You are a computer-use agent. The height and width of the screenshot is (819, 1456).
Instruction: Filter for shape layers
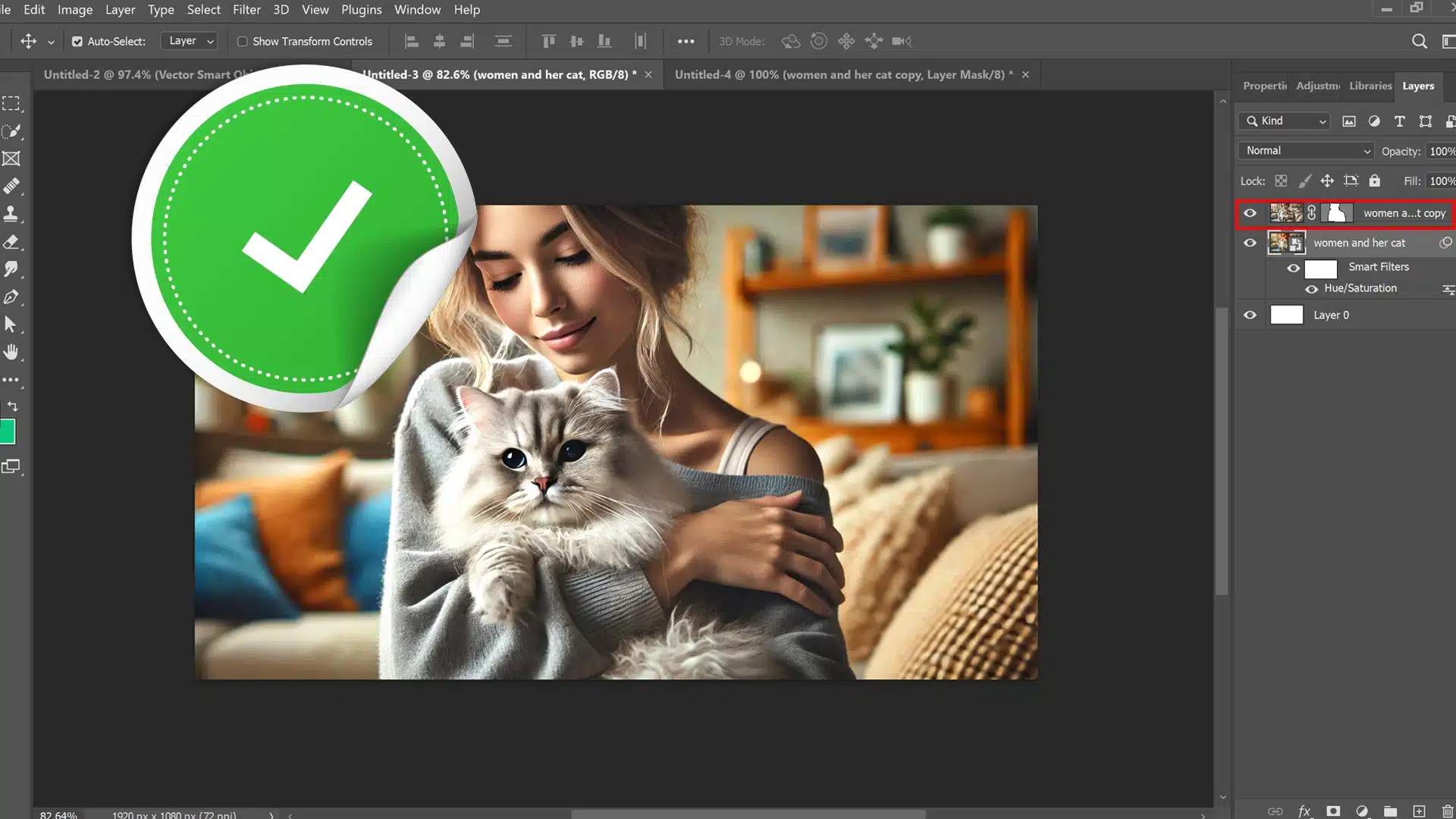click(x=1426, y=121)
